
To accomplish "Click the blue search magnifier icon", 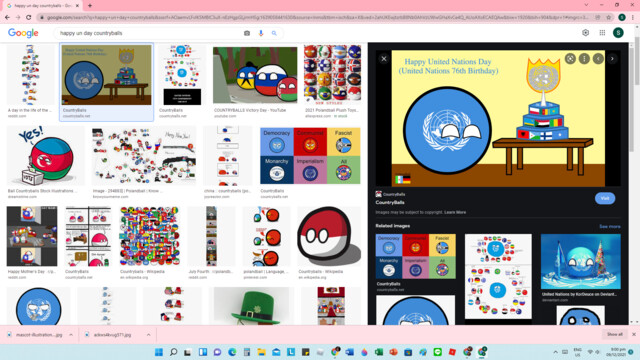I will coord(274,33).
